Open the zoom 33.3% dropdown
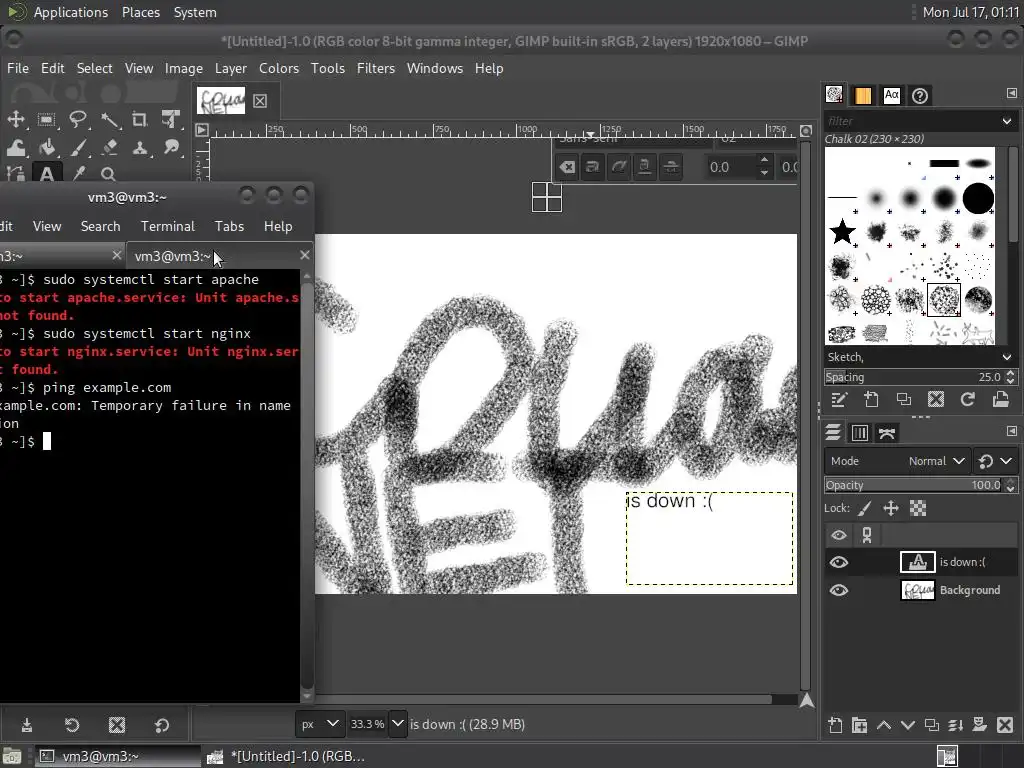This screenshot has height=768, width=1024. tap(398, 724)
